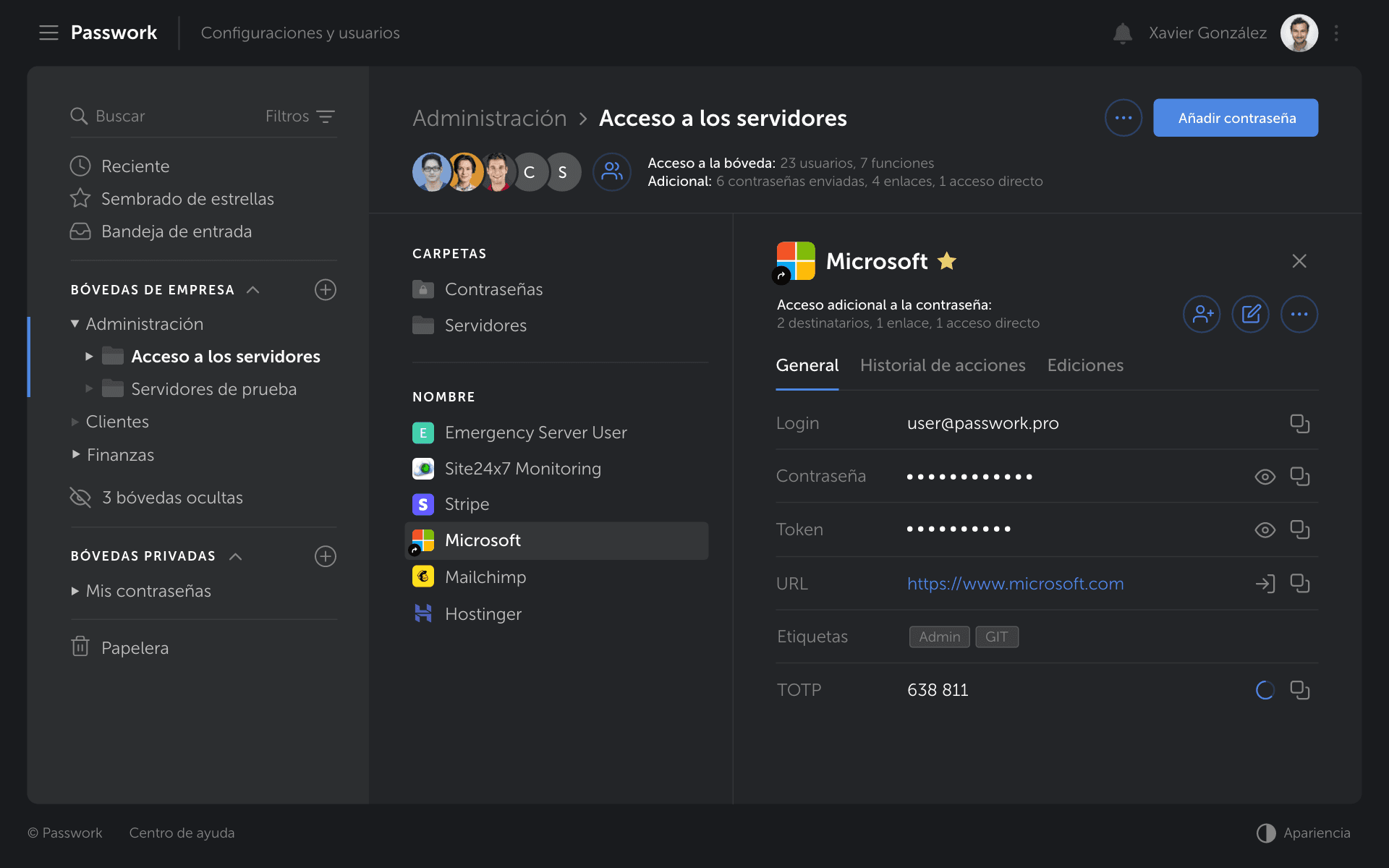The image size is (1389, 868).
Task: Click the © Passwork footer link
Action: pyautogui.click(x=65, y=833)
